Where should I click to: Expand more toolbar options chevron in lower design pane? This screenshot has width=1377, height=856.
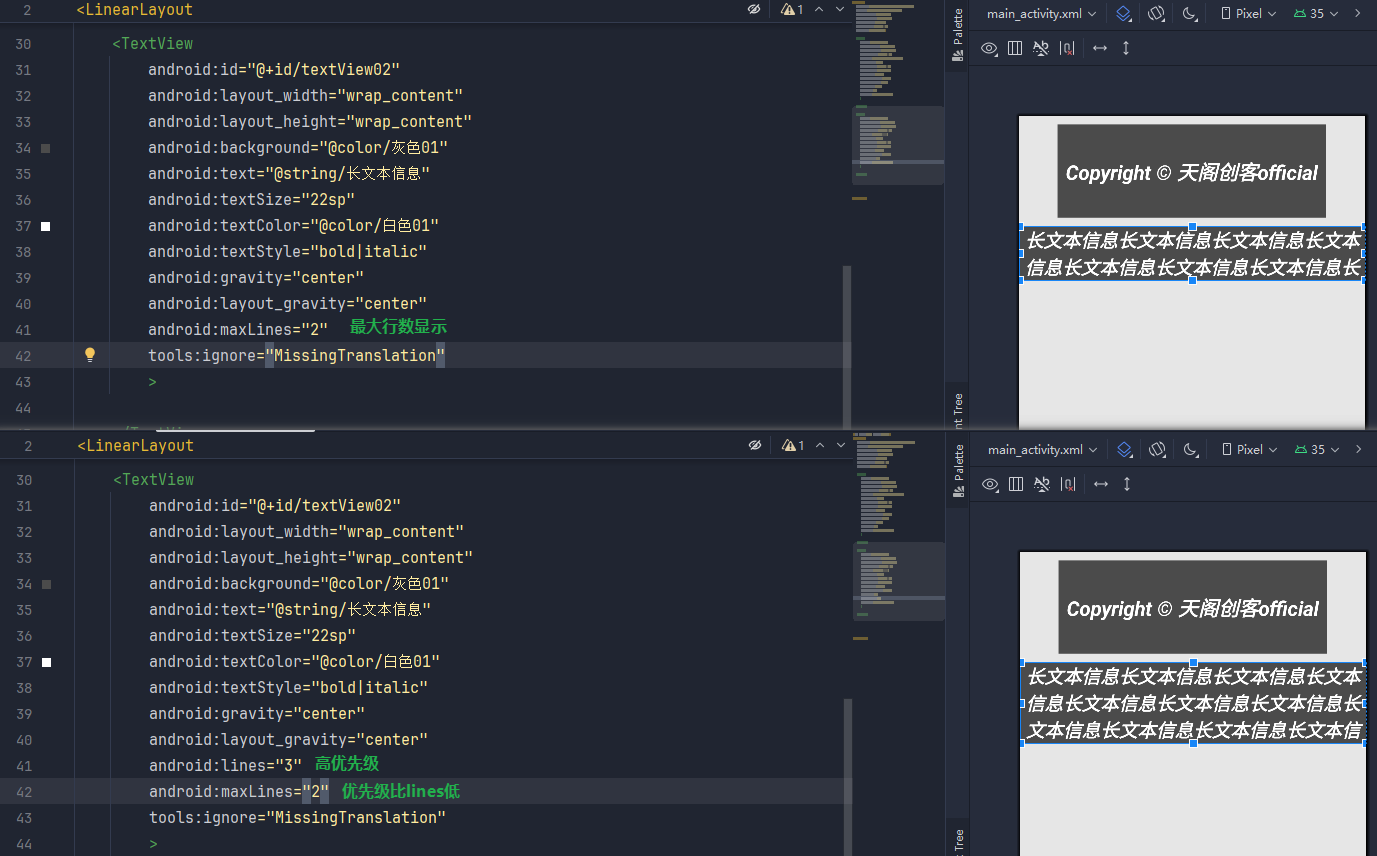point(1359,450)
